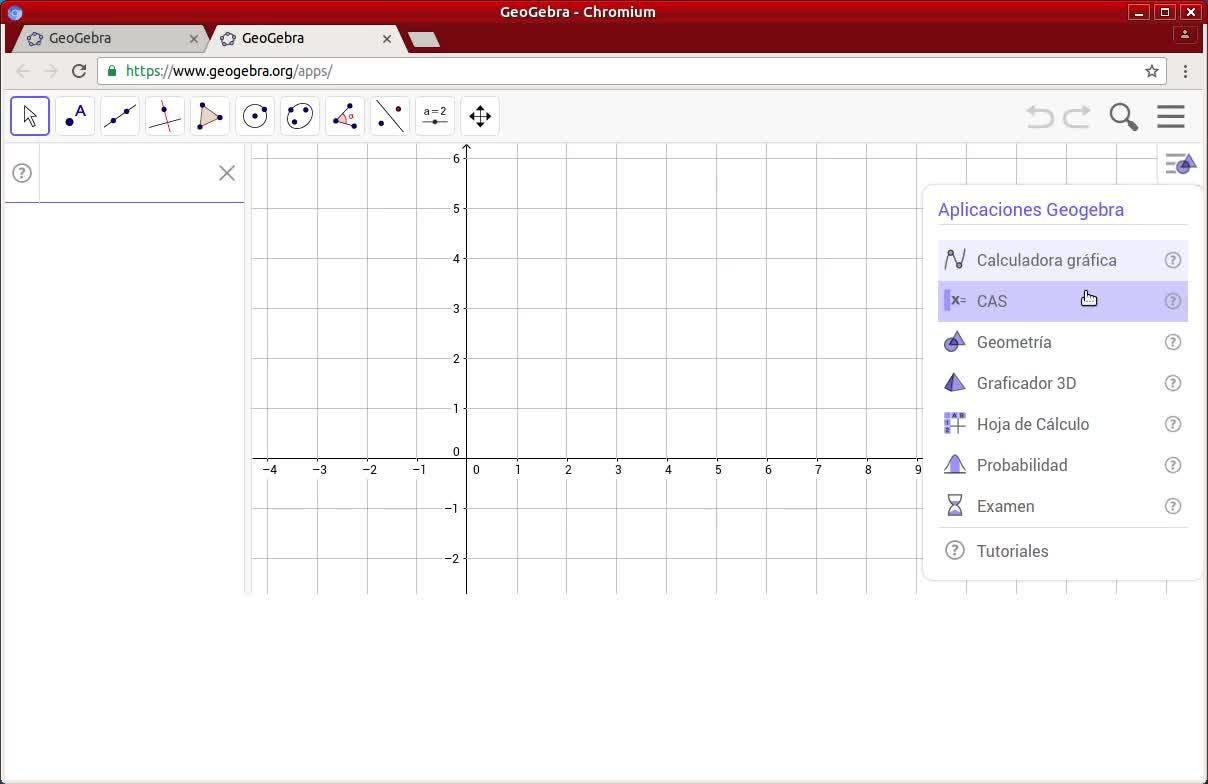Open the CAS app

pos(1062,301)
